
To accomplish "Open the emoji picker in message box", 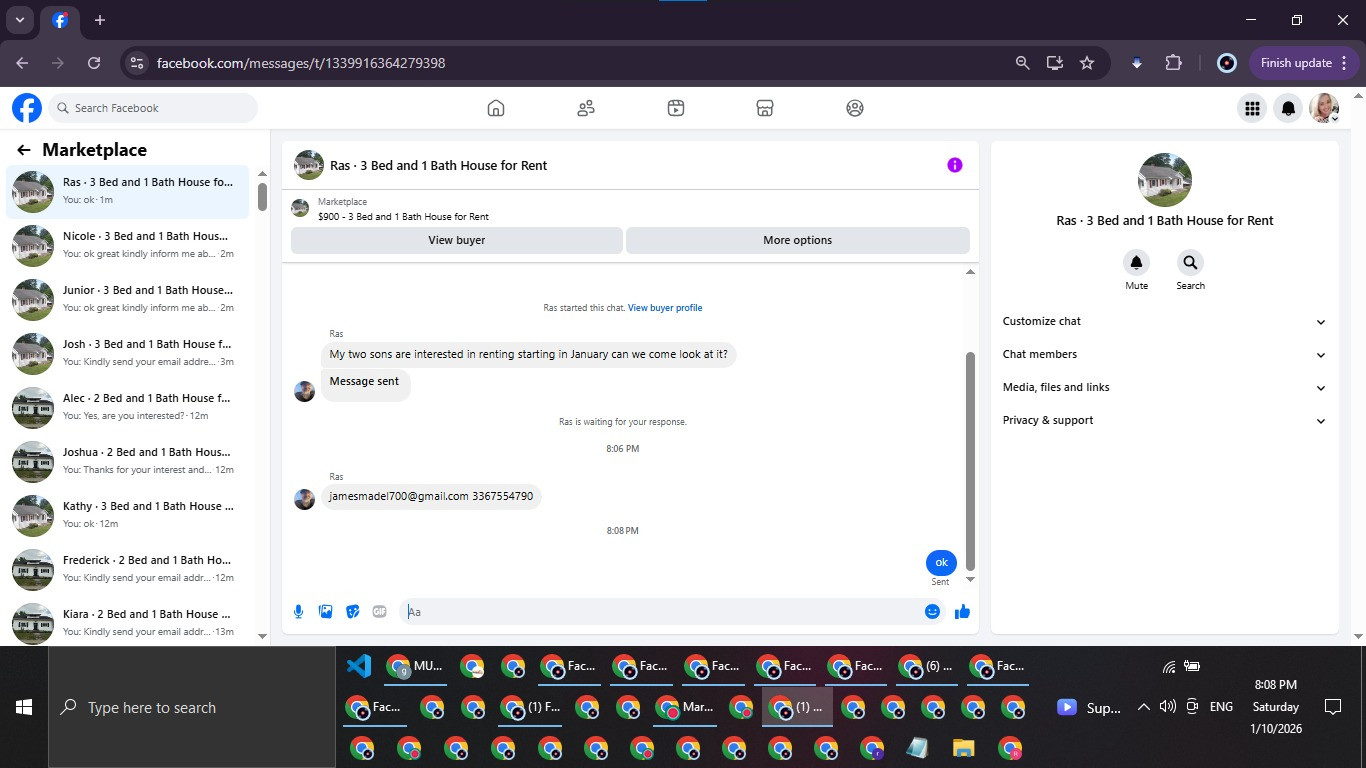I will coord(932,612).
